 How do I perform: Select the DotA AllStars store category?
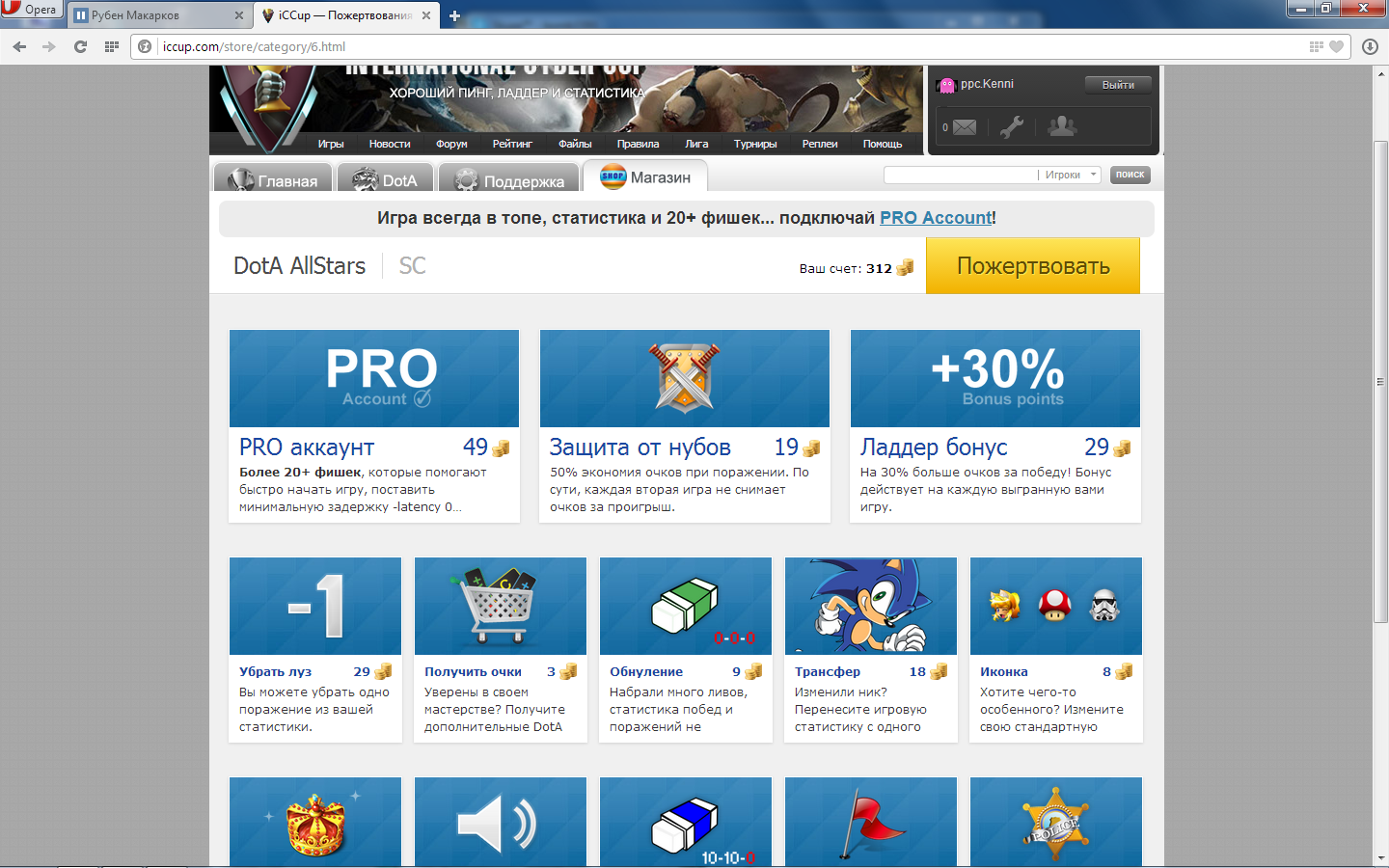299,266
